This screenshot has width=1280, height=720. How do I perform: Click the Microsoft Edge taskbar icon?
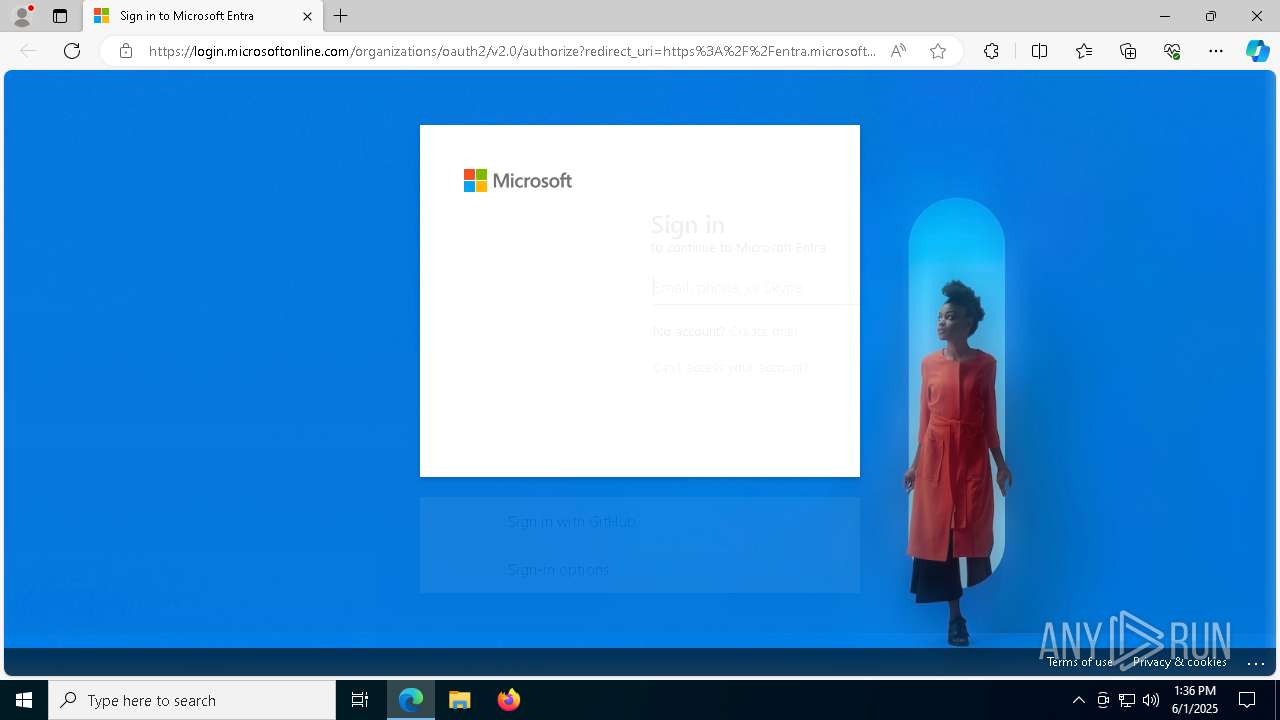[x=411, y=700]
